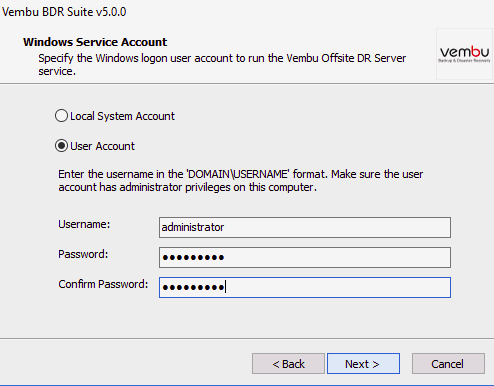Click the DOMAIN\USERNAME format instruction text

[241, 181]
